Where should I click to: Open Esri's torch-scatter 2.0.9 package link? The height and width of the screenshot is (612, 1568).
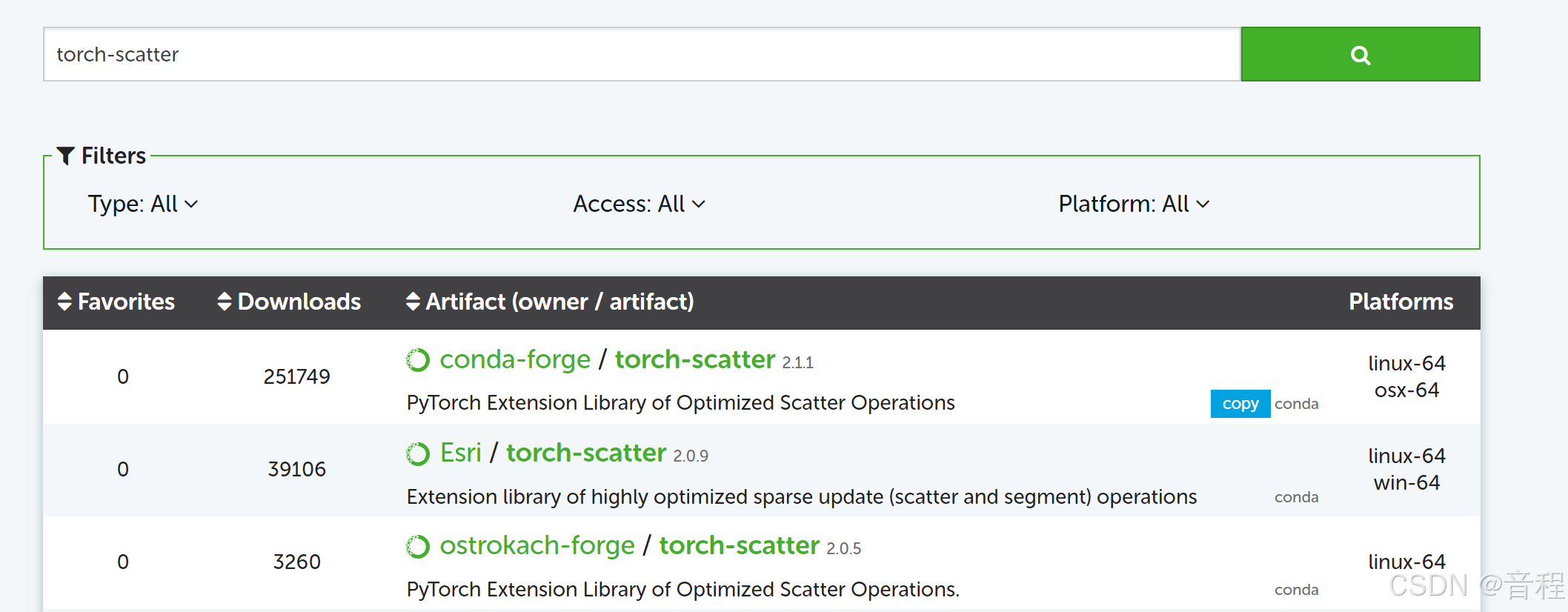pos(586,453)
